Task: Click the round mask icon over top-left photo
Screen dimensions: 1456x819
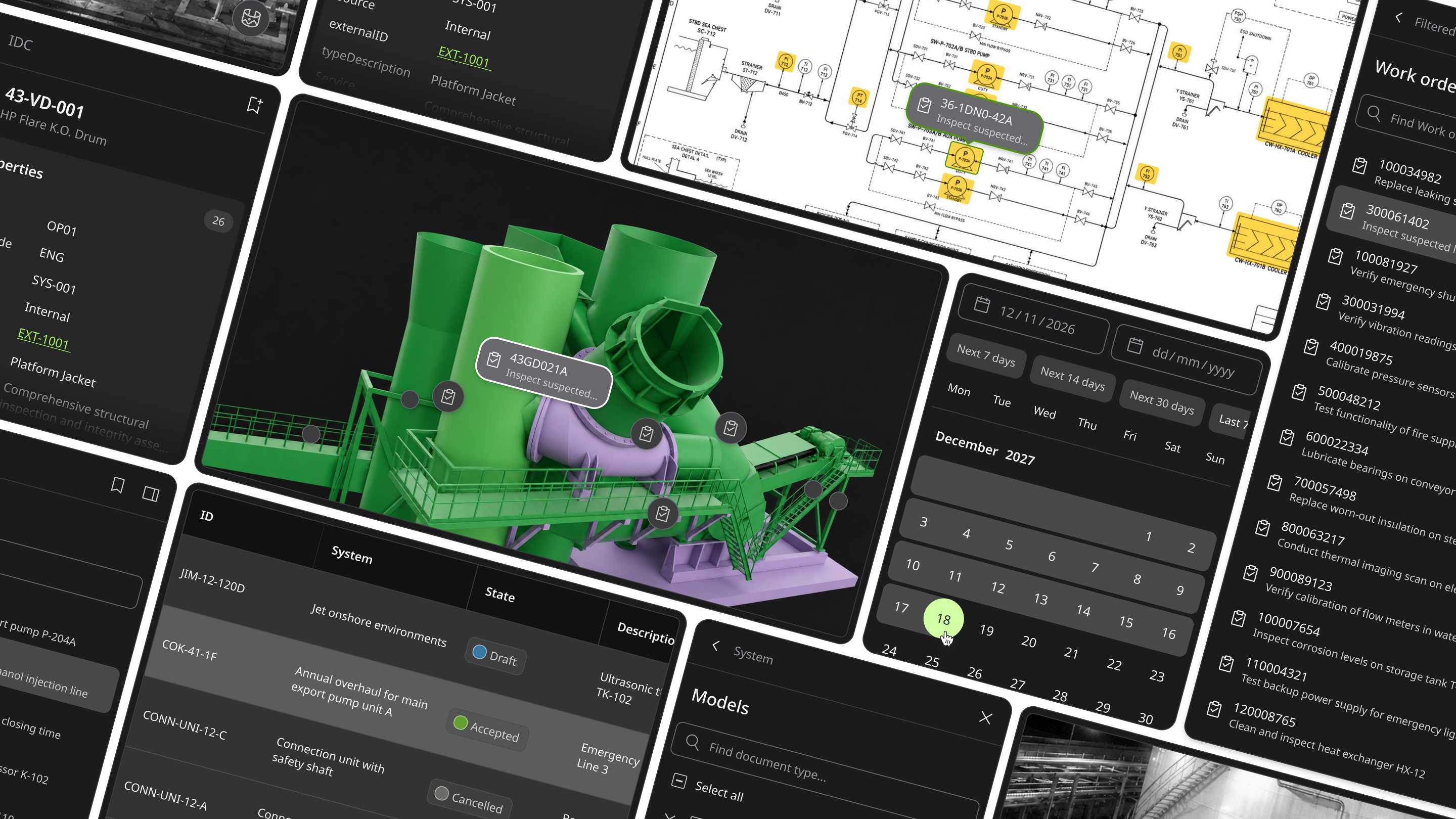Action: [x=250, y=18]
